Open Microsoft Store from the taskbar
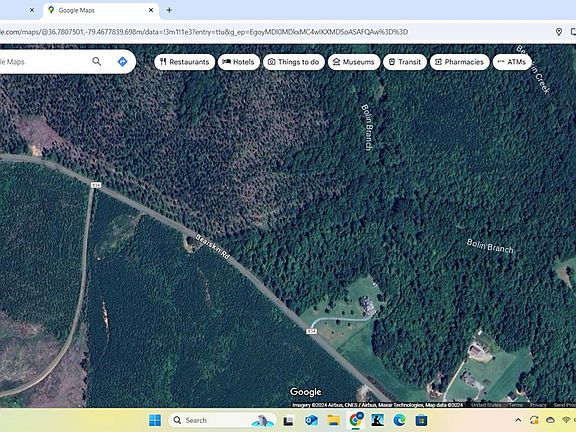The height and width of the screenshot is (432, 576). pyautogui.click(x=421, y=420)
